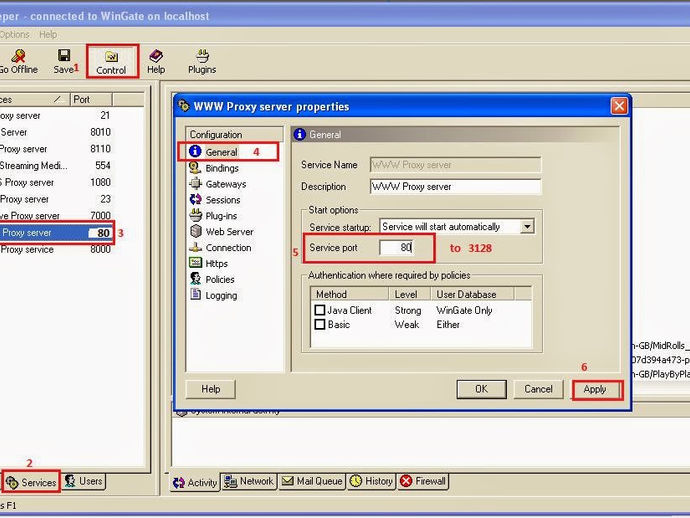
Task: Switch to the Mail Queue tab
Action: coord(312,481)
